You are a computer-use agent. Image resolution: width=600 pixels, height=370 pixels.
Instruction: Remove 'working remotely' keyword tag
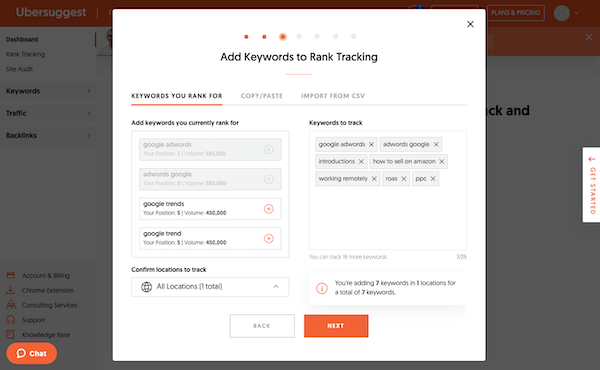pyautogui.click(x=374, y=179)
